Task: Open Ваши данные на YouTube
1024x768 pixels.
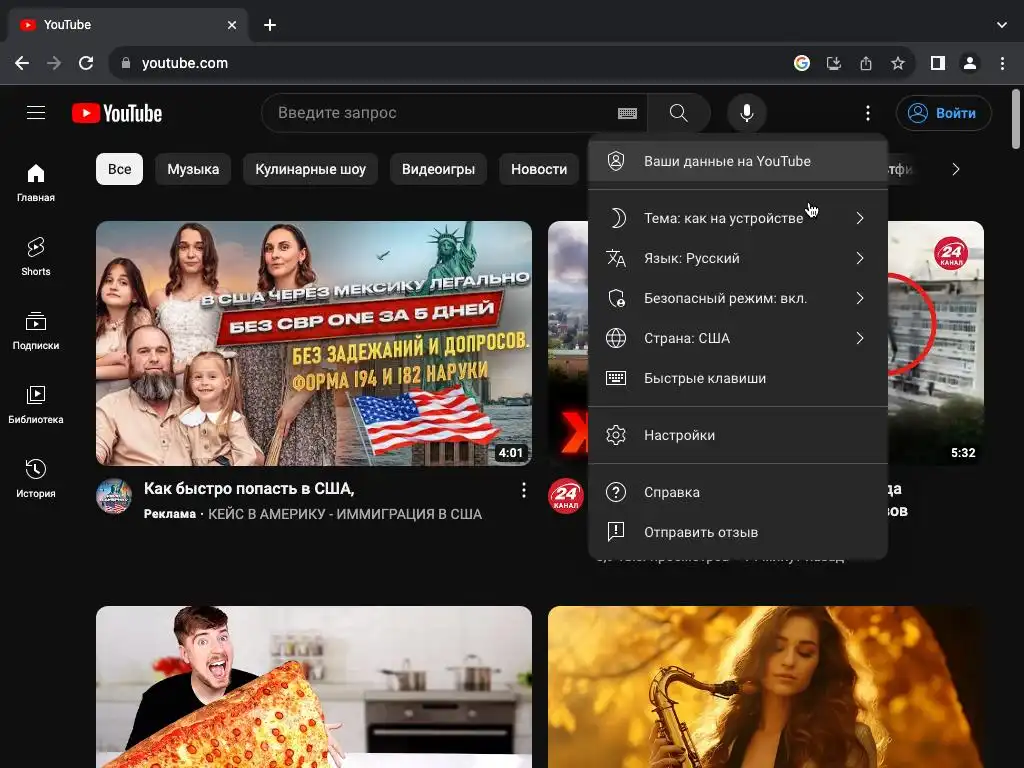Action: click(x=738, y=161)
